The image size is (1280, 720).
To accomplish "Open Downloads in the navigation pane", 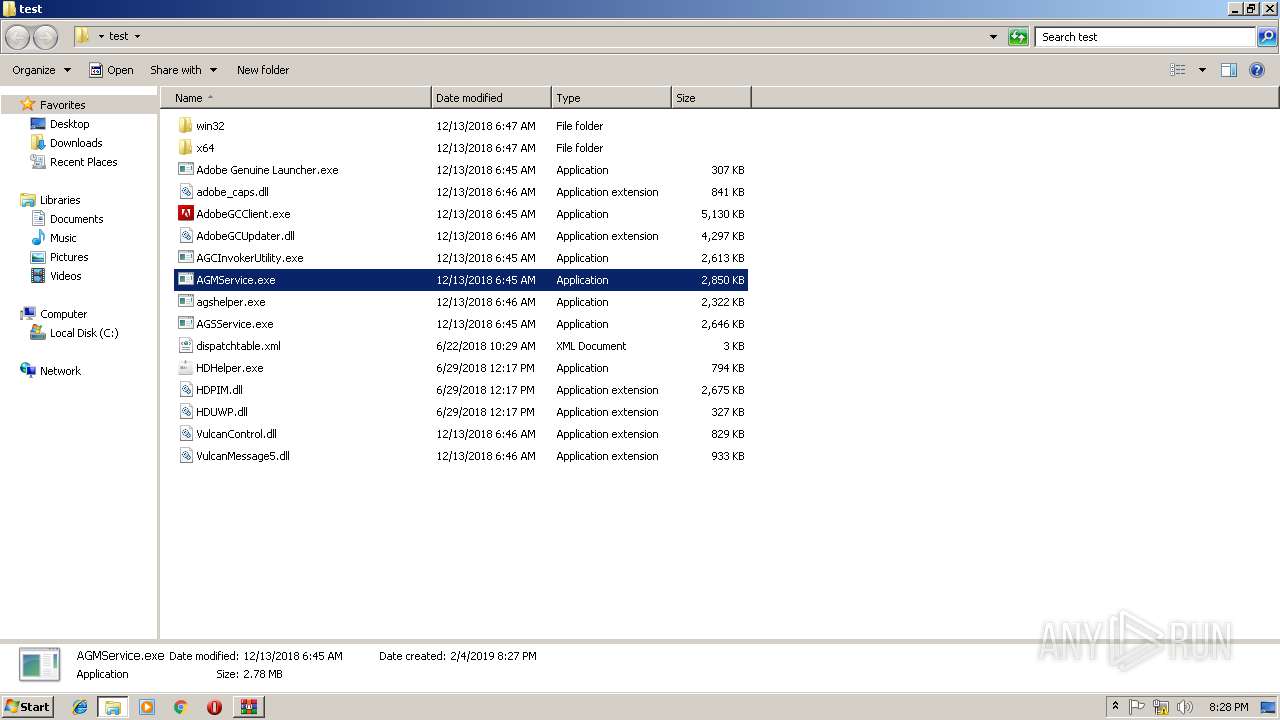I will [x=76, y=143].
